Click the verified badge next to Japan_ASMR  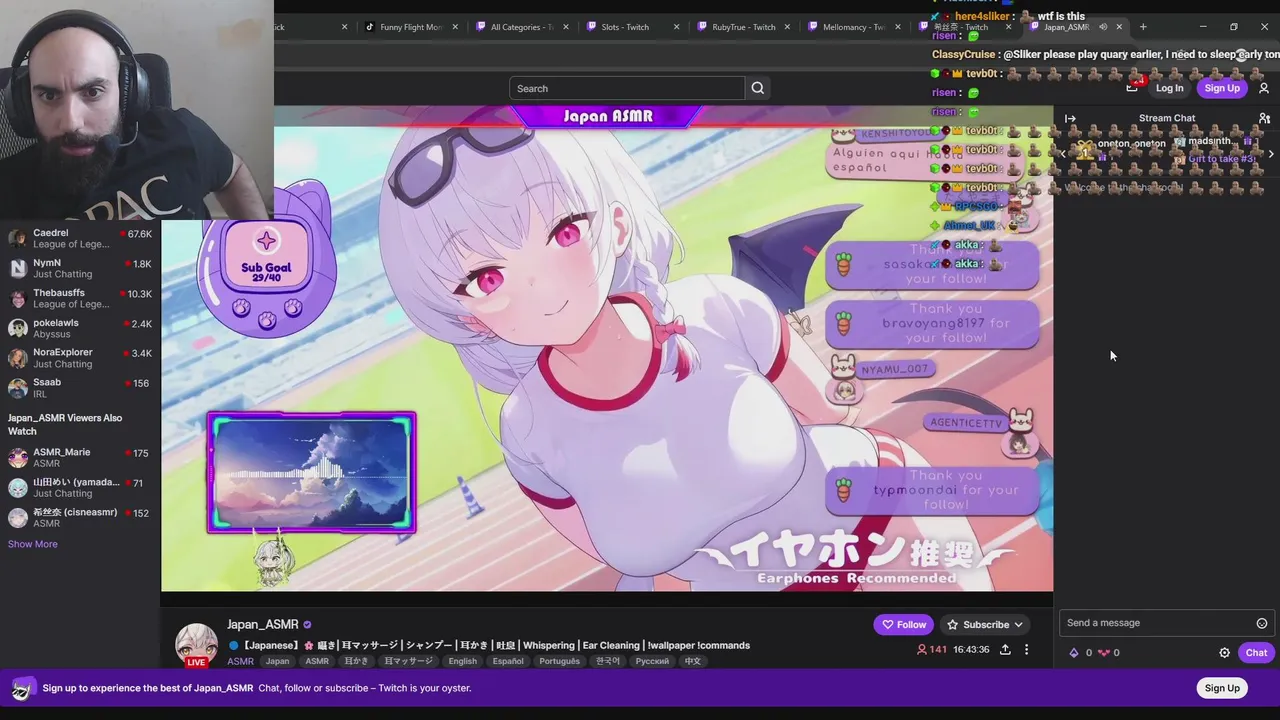pyautogui.click(x=307, y=625)
